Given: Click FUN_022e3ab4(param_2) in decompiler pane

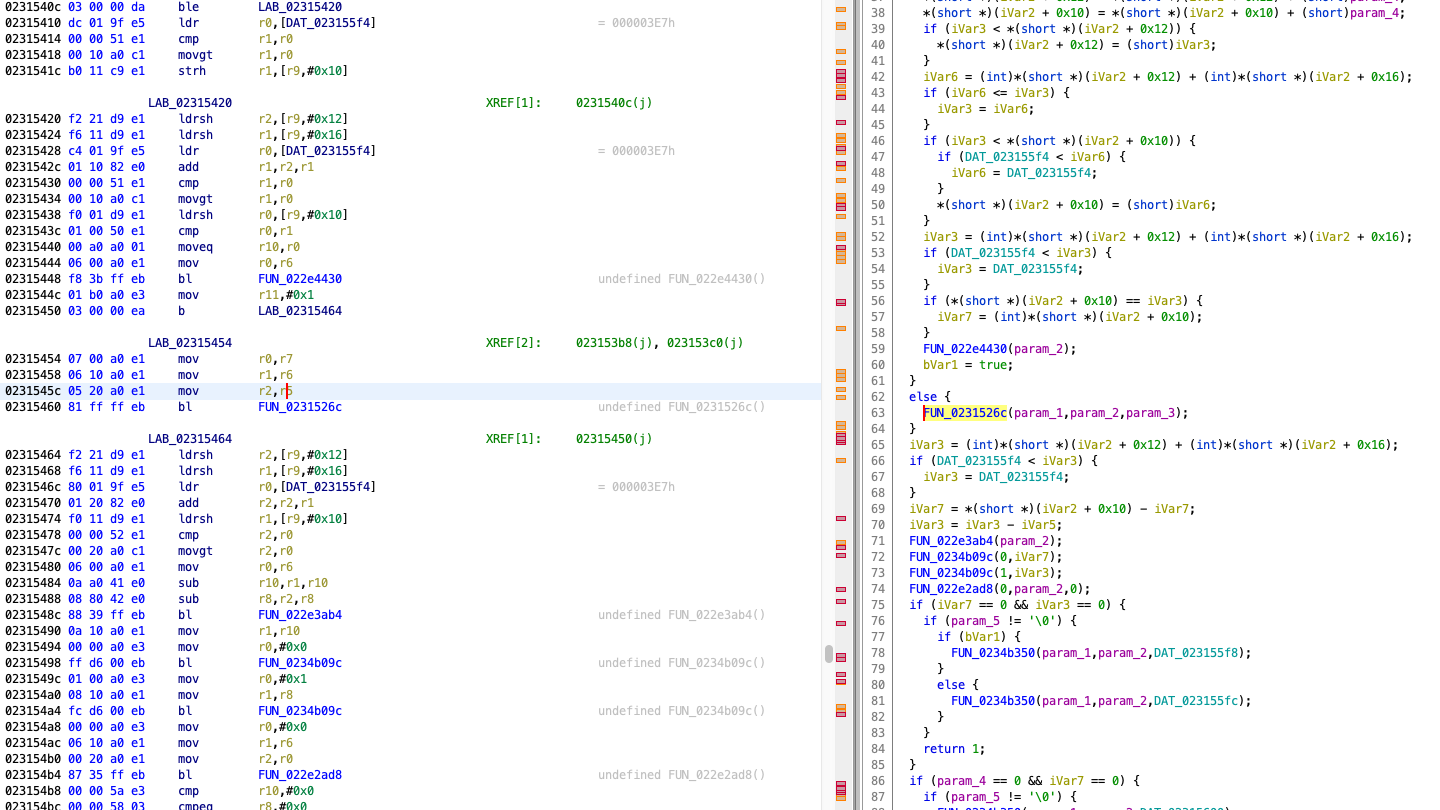Looking at the screenshot, I should coord(986,541).
